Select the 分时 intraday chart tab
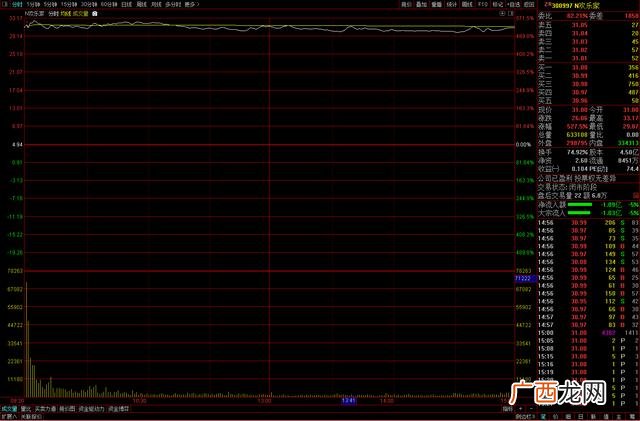 pos(17,4)
